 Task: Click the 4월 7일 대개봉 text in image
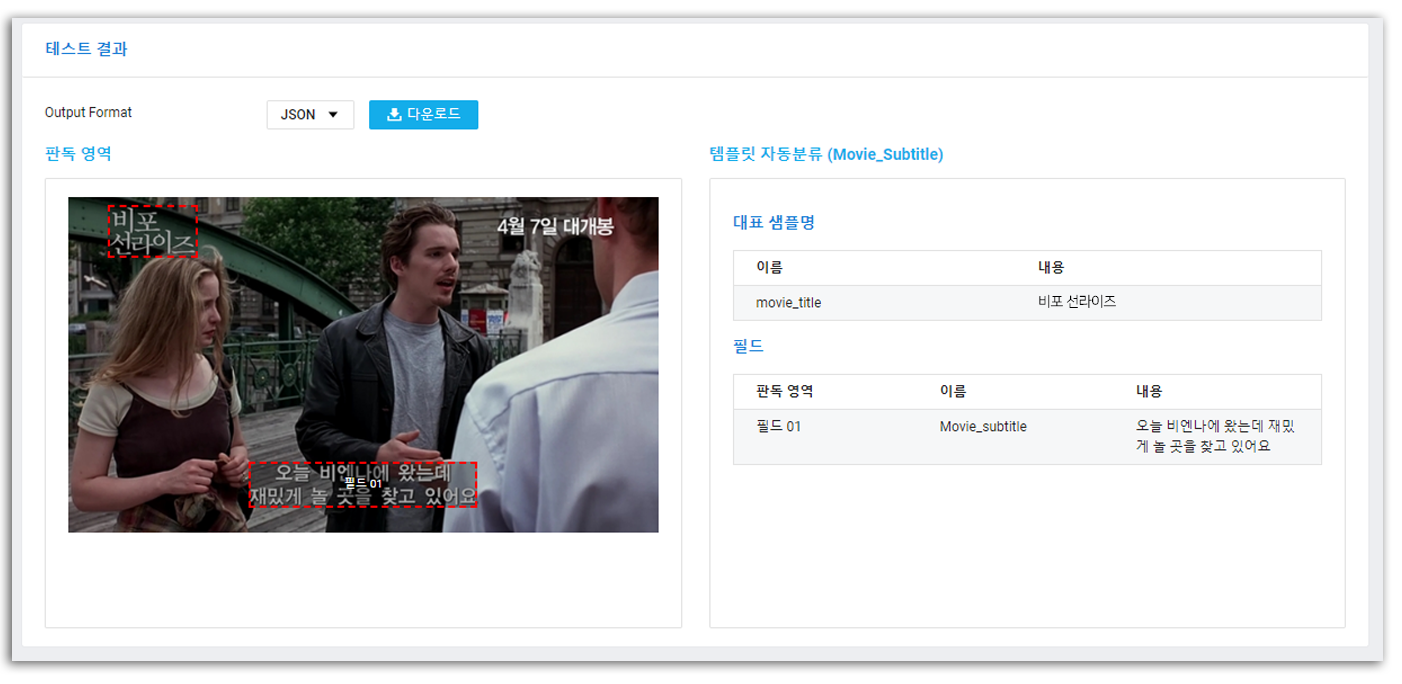click(555, 226)
